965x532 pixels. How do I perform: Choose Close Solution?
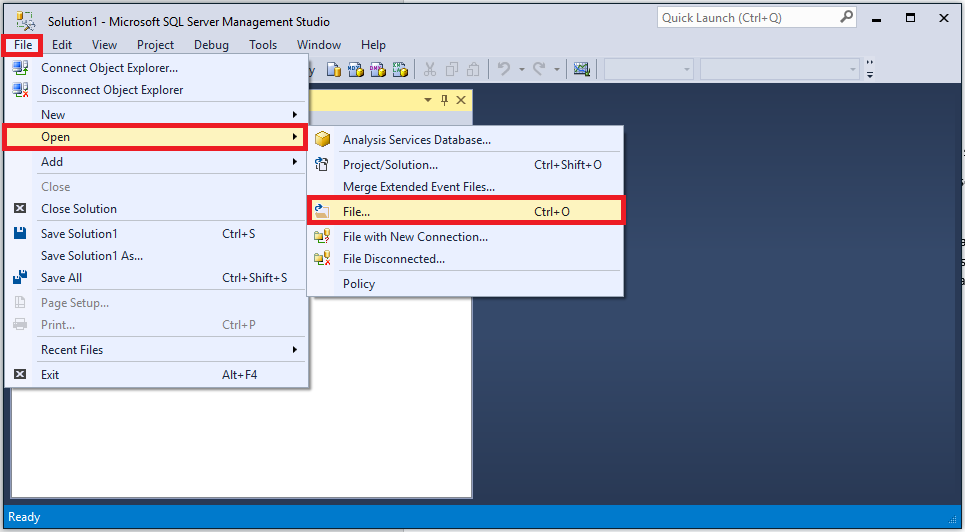(x=156, y=209)
